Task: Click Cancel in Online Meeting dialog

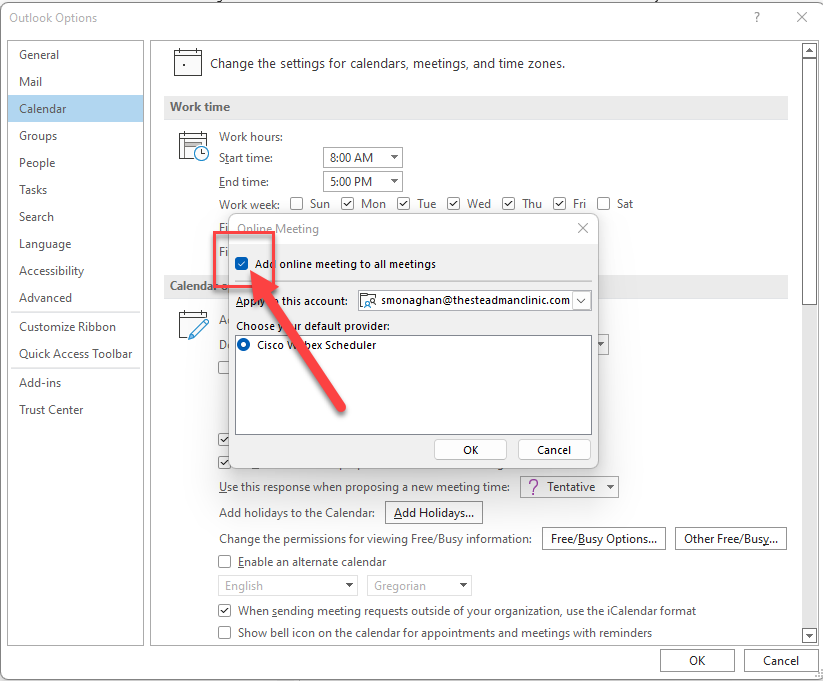Action: point(554,450)
